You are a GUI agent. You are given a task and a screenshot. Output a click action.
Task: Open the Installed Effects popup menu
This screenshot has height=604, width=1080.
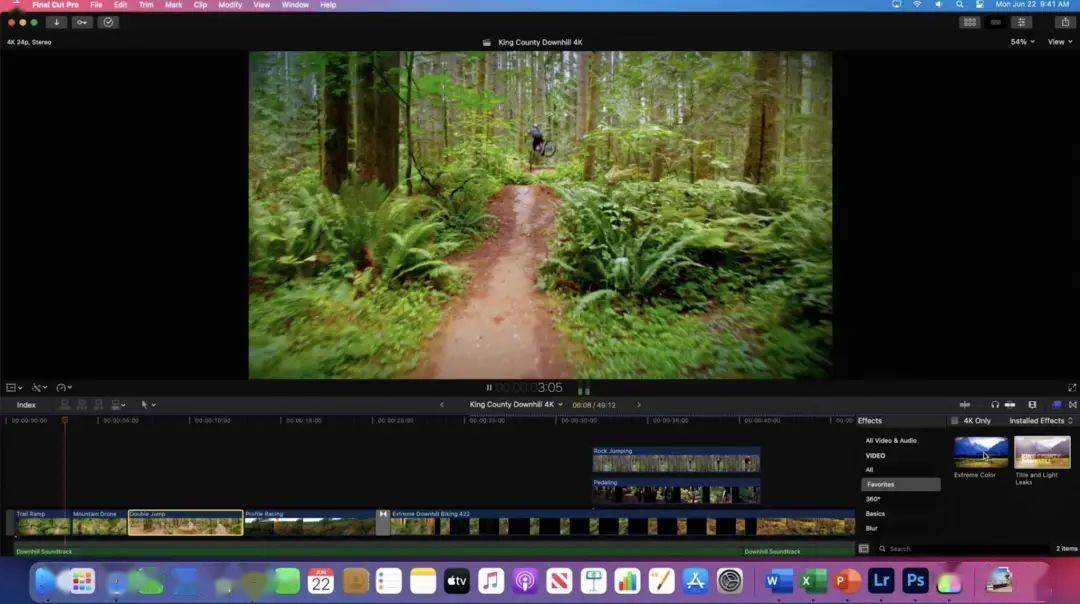click(1040, 421)
